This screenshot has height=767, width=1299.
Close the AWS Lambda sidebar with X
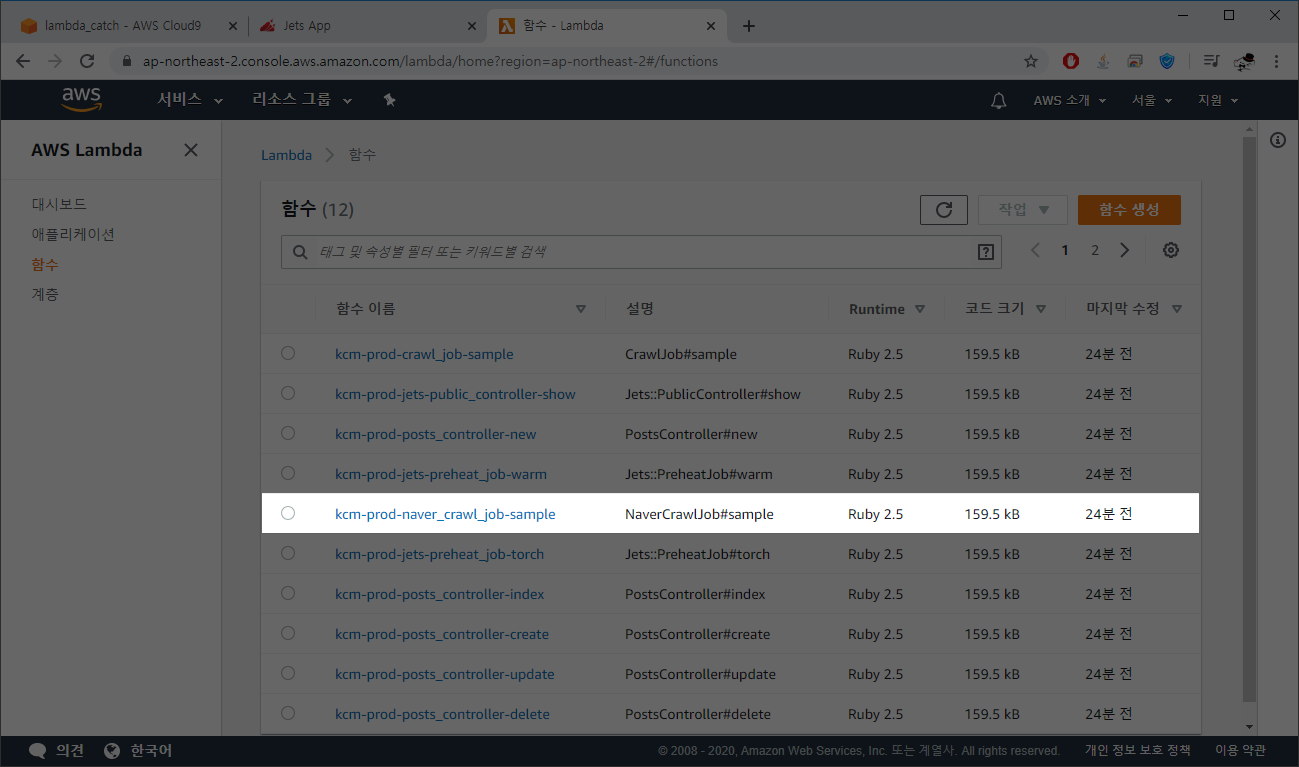[191, 150]
